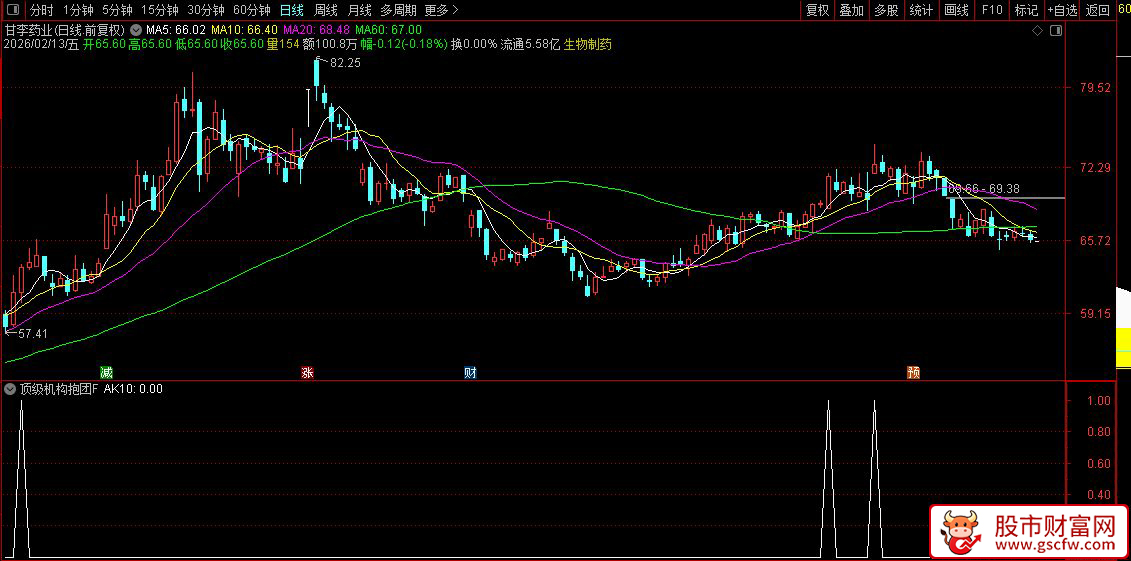
Task: Click the 多股 multi-stock button
Action: [x=886, y=10]
